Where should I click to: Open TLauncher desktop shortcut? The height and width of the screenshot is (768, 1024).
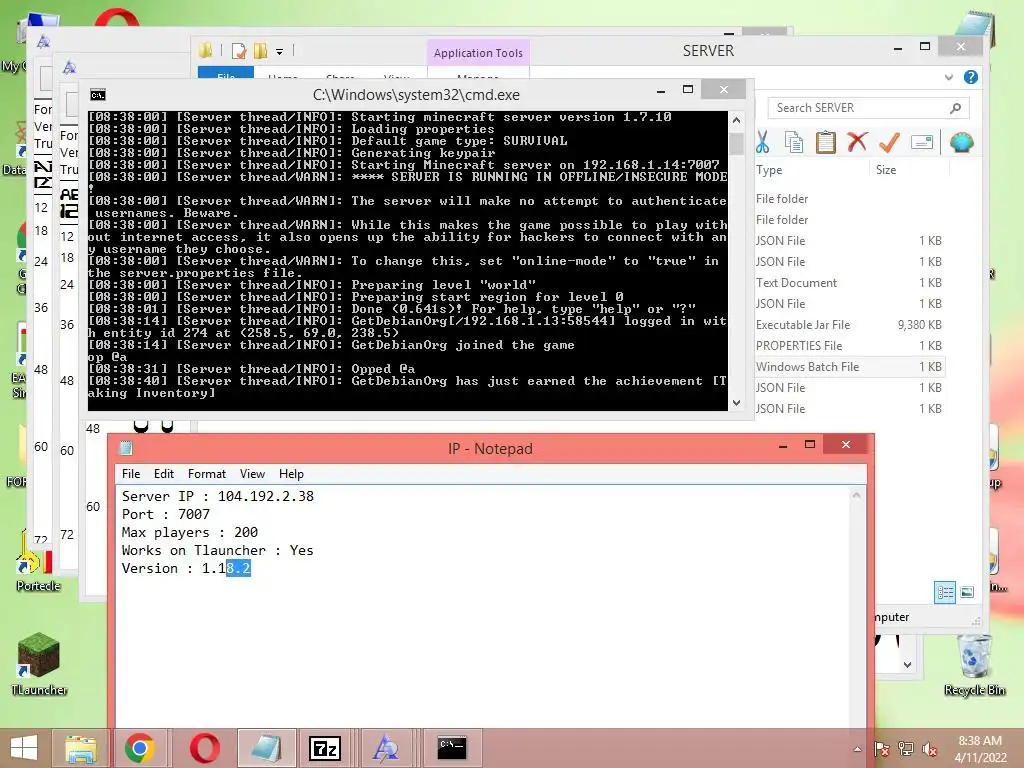coord(39,664)
